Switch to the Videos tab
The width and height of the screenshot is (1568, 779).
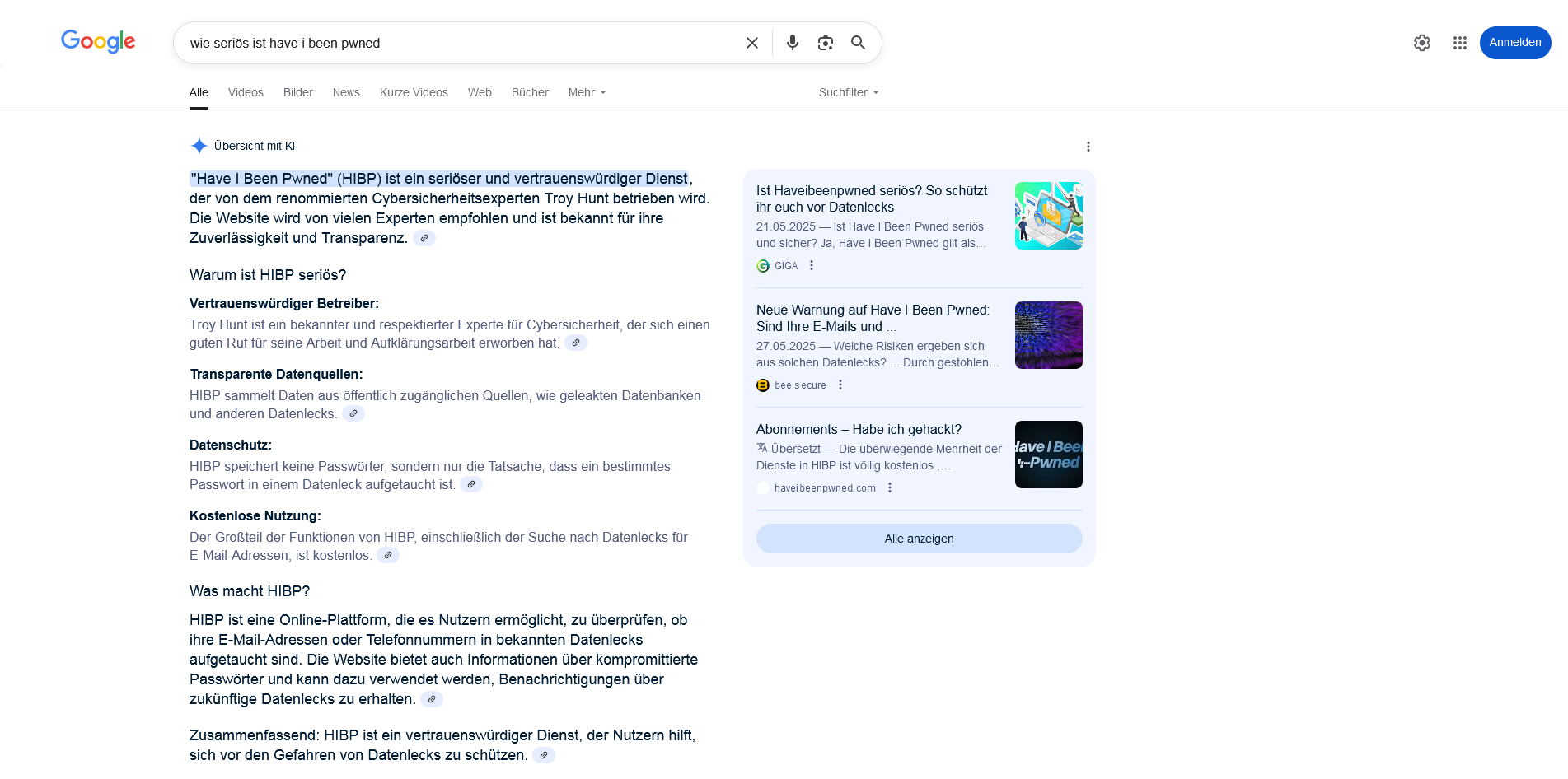coord(246,92)
